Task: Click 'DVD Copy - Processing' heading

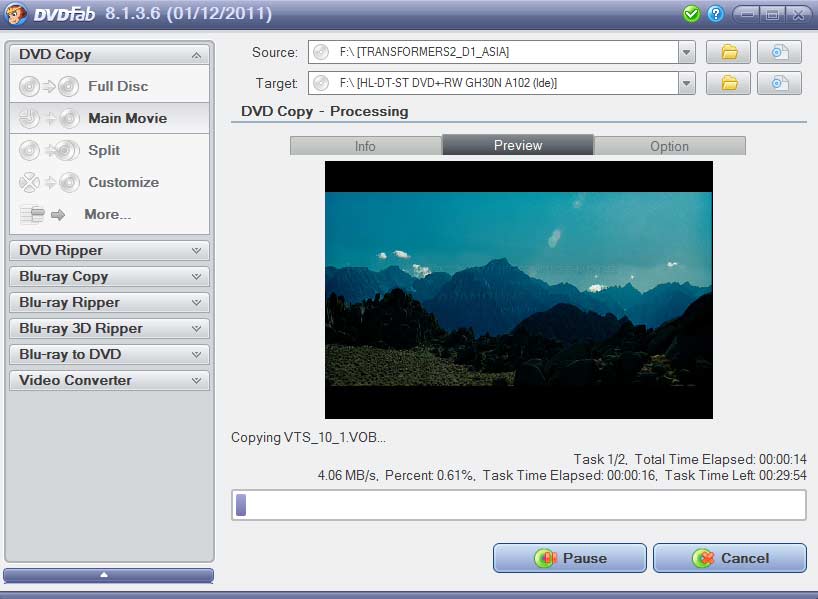Action: point(324,112)
